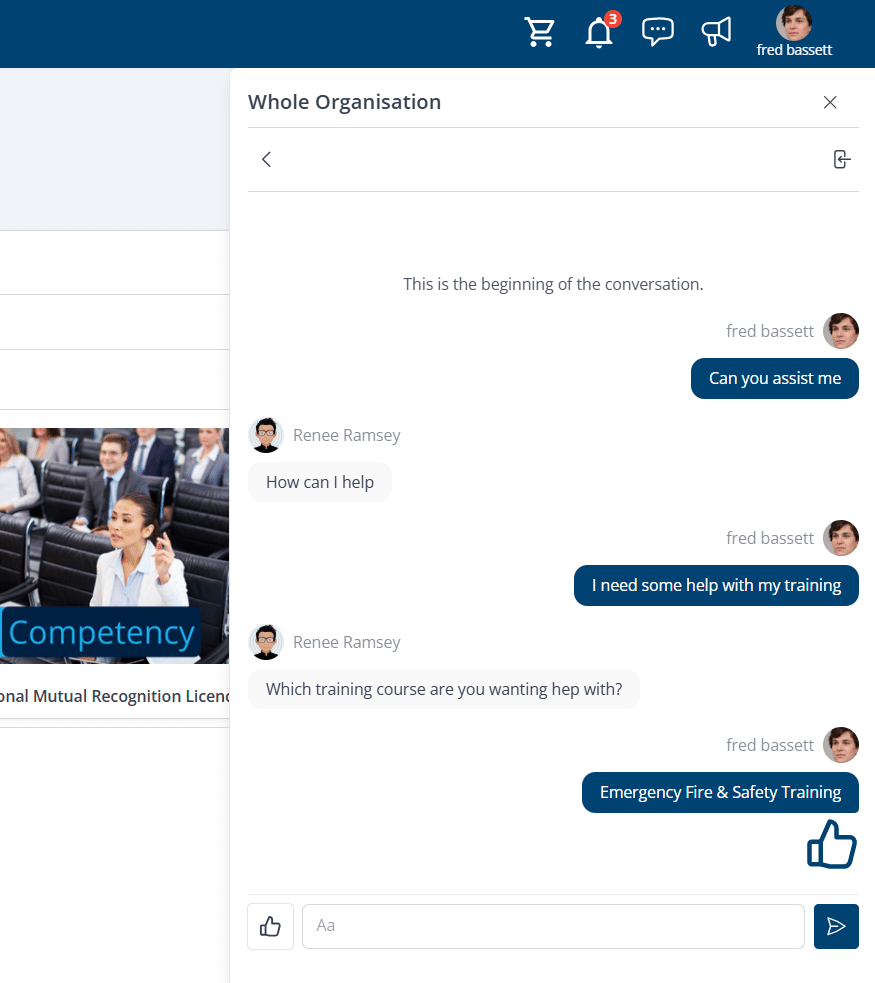Open fred bassett profile menu
Image resolution: width=875 pixels, height=983 pixels.
794,32
